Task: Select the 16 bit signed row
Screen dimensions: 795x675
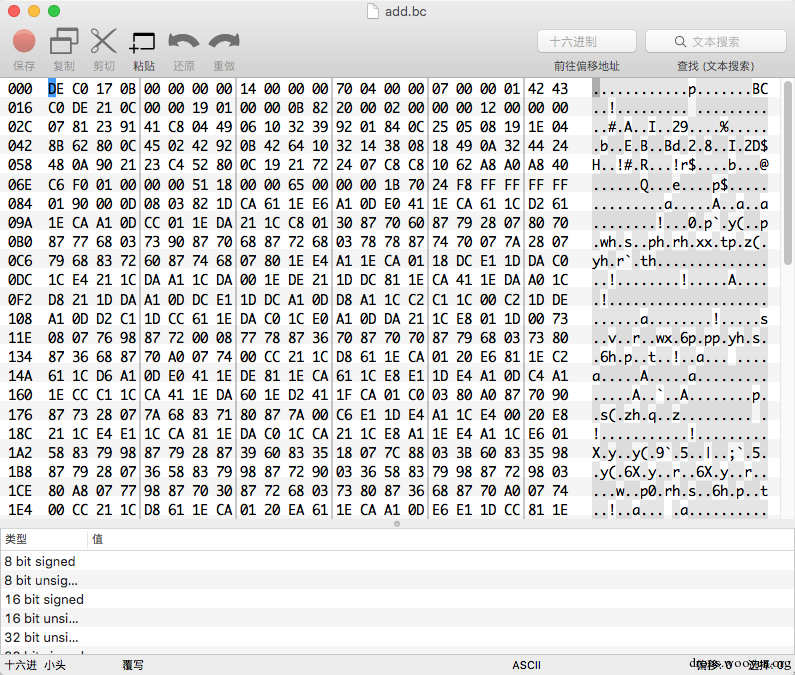Action: point(398,599)
